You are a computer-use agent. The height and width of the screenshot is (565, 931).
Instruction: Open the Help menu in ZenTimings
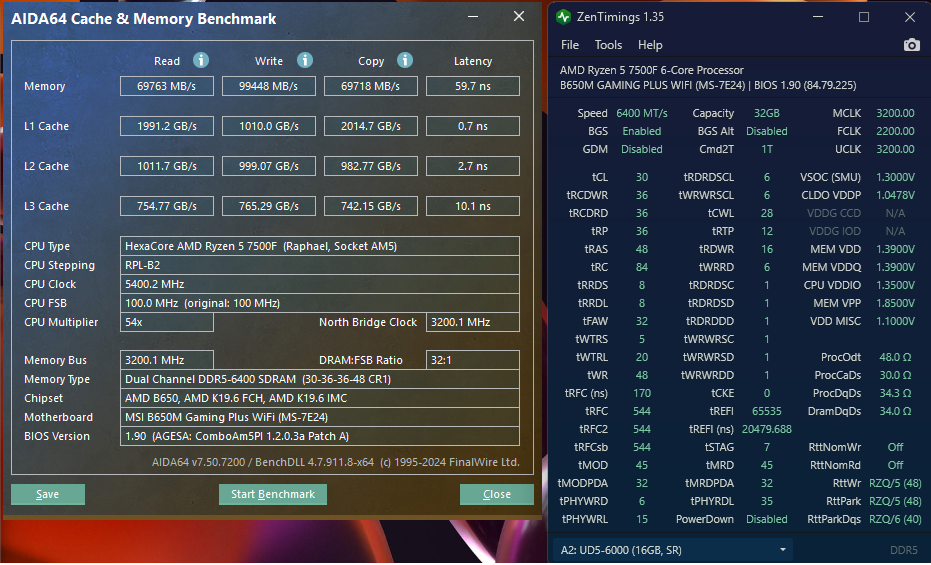click(x=650, y=45)
